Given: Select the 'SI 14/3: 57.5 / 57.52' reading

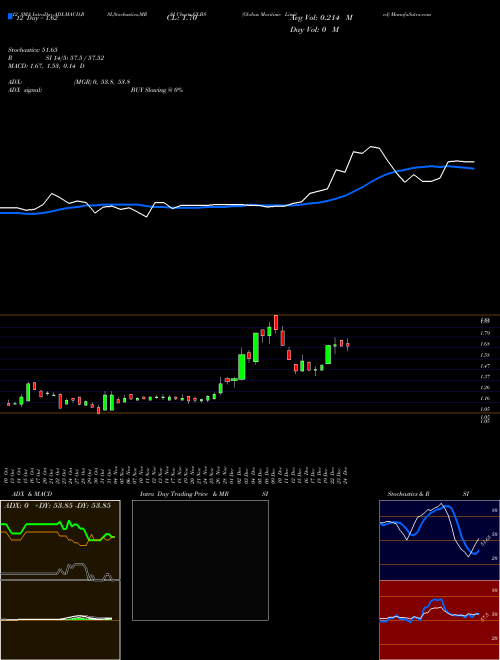Looking at the screenshot, I should (x=75, y=58).
